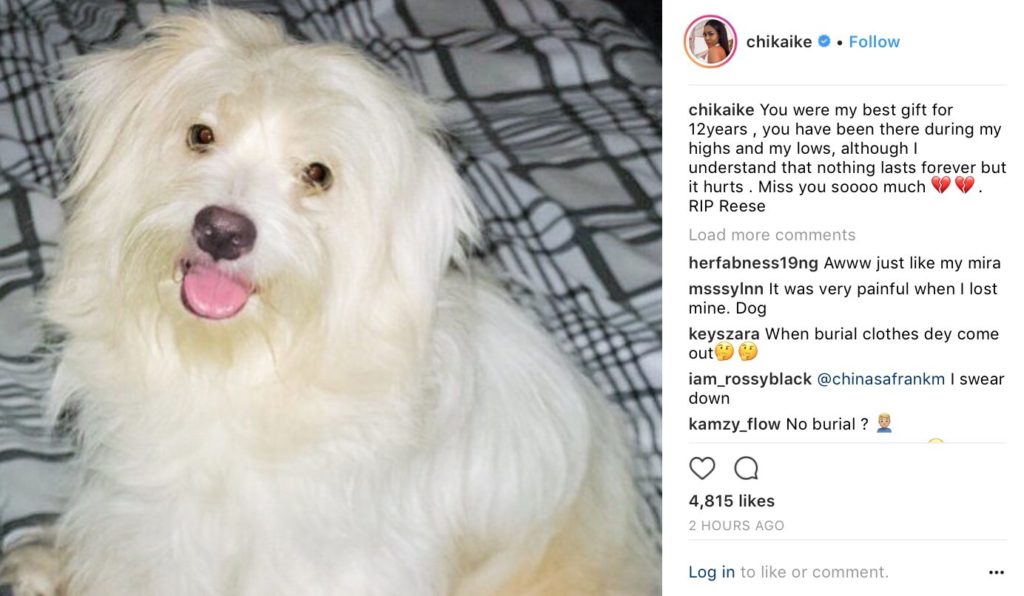This screenshot has height=596, width=1024.
Task: Click the blue verified badge
Action: (x=824, y=41)
